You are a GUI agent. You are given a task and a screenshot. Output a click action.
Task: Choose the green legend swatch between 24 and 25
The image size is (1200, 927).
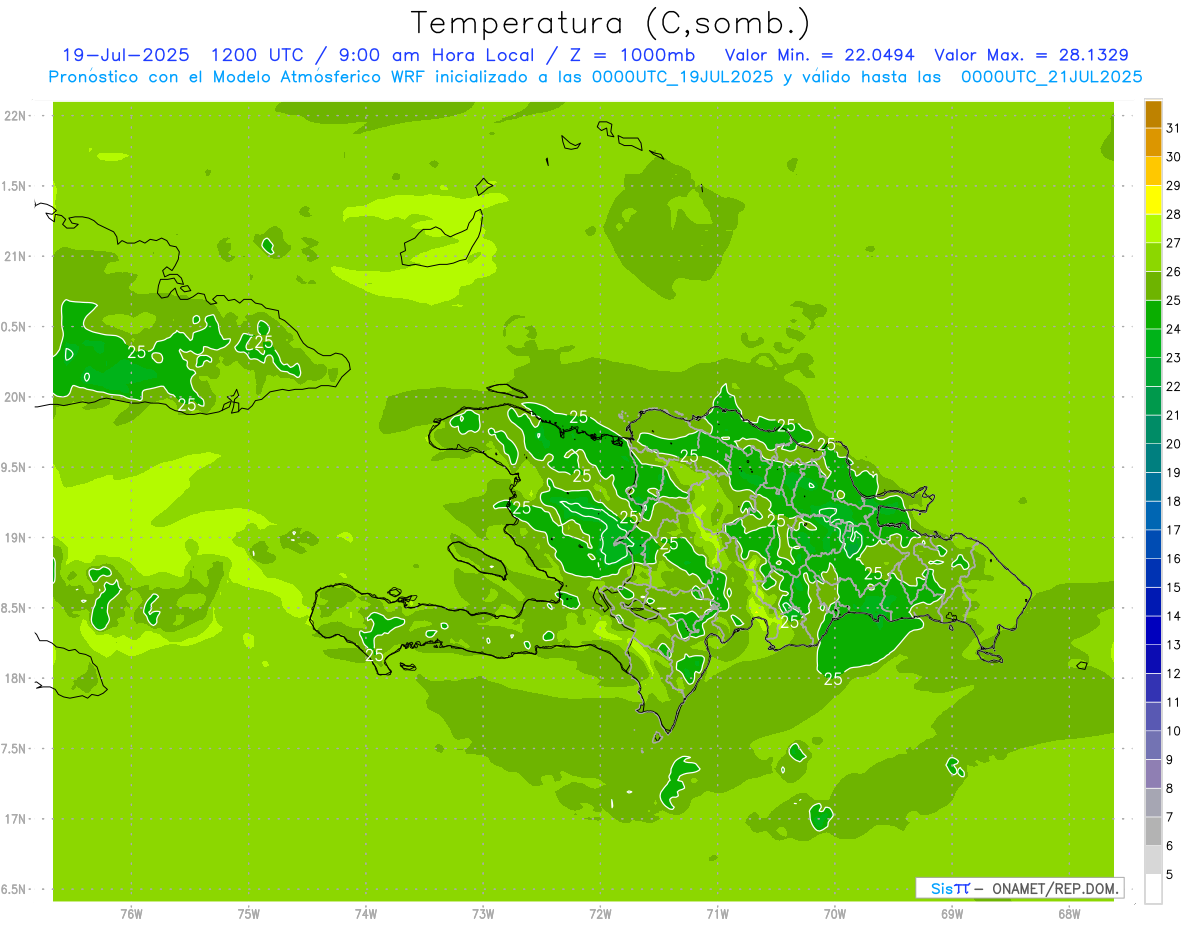(x=1153, y=315)
